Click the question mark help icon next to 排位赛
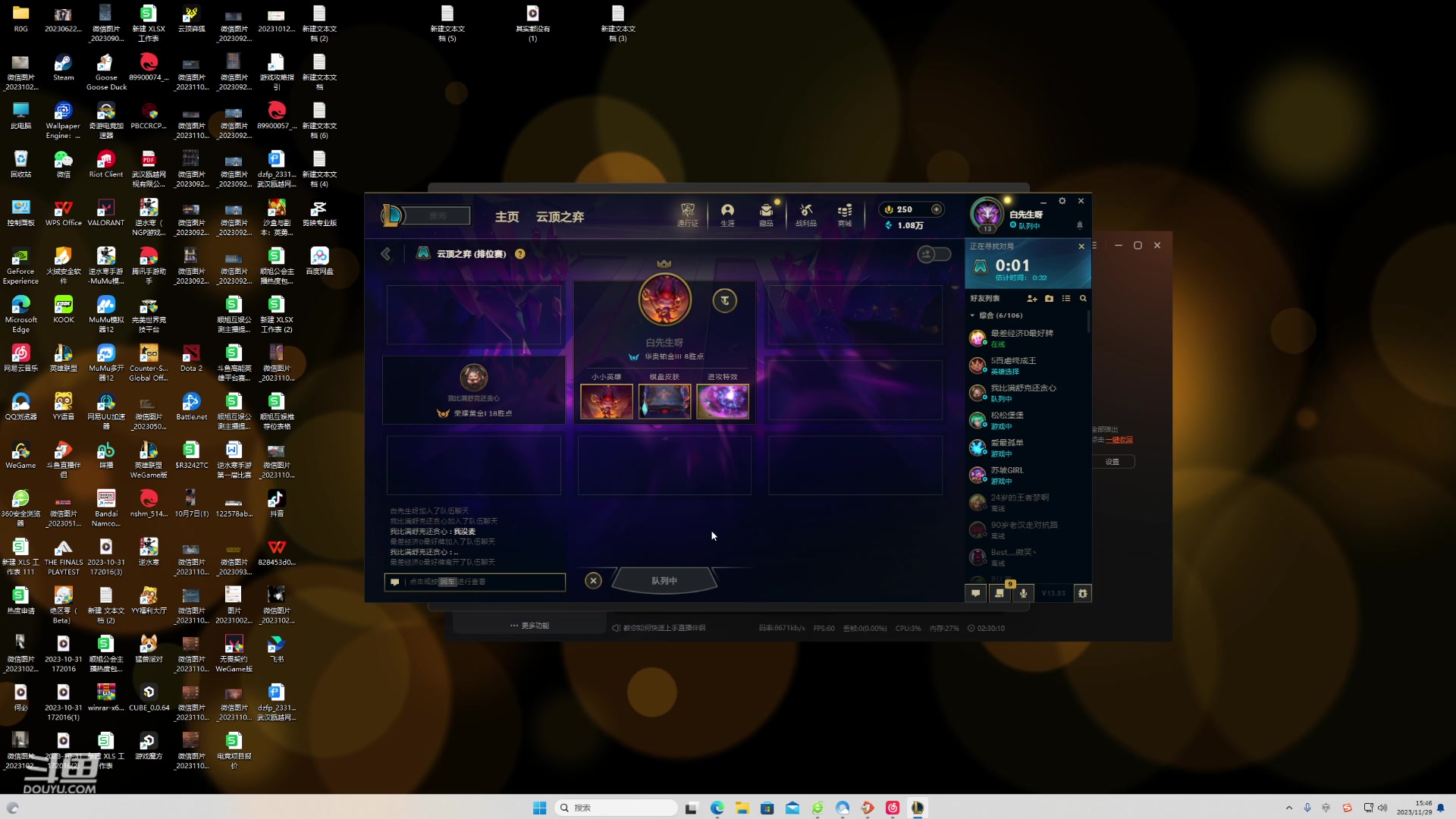This screenshot has height=819, width=1456. click(x=520, y=254)
